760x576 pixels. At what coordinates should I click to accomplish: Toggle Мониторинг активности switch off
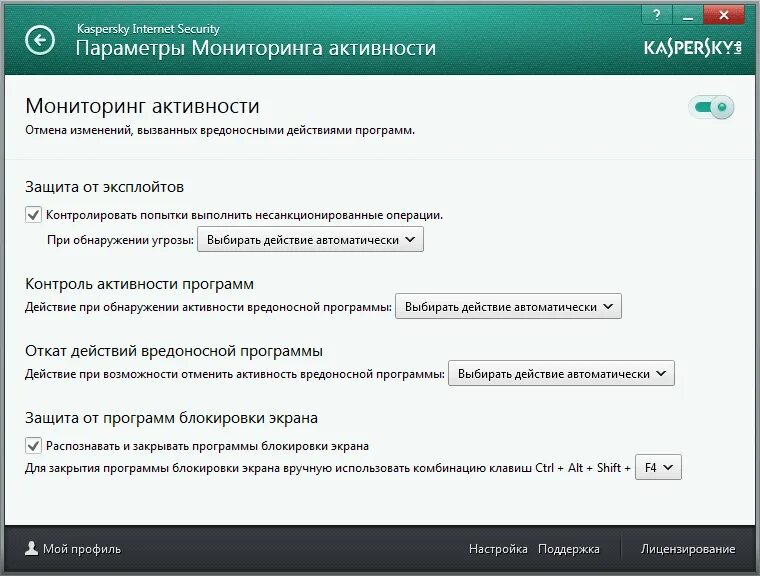[x=711, y=107]
